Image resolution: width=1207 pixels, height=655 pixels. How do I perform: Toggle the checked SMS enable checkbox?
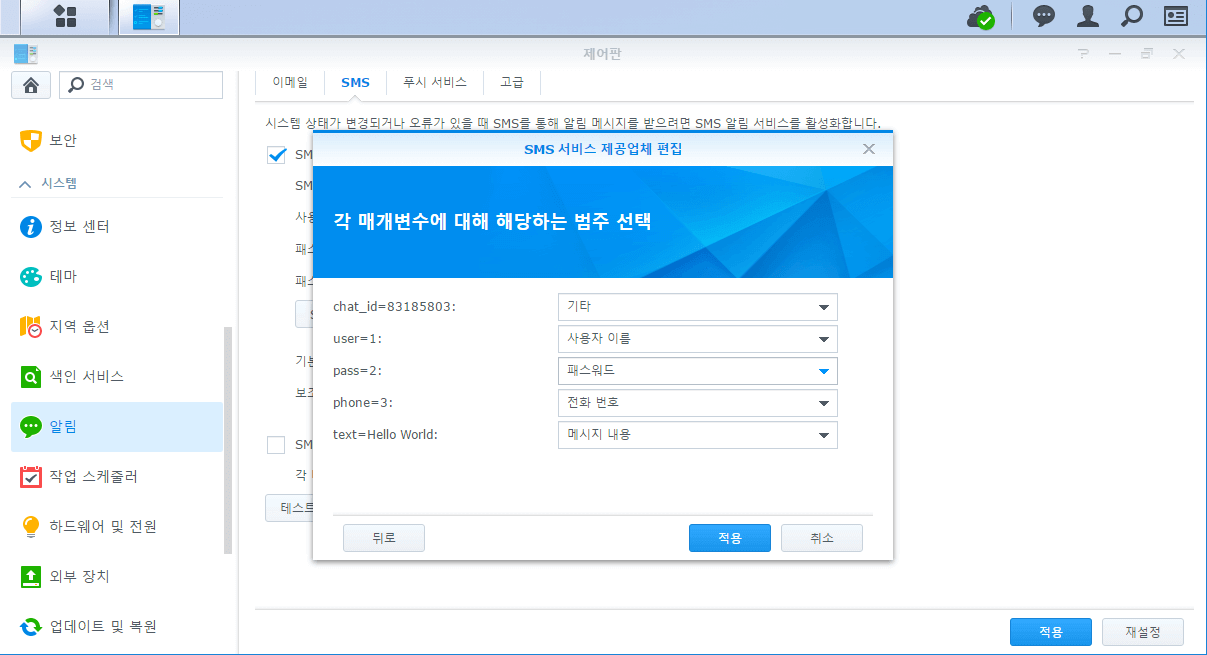pos(276,155)
